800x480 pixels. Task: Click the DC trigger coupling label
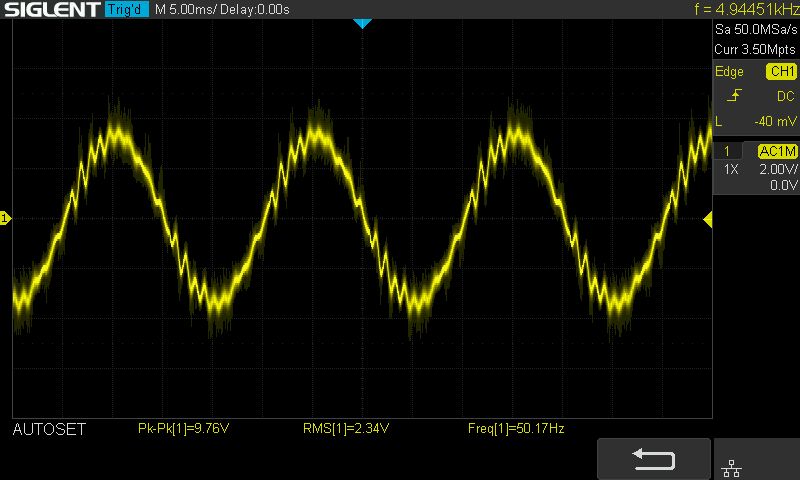pos(786,96)
